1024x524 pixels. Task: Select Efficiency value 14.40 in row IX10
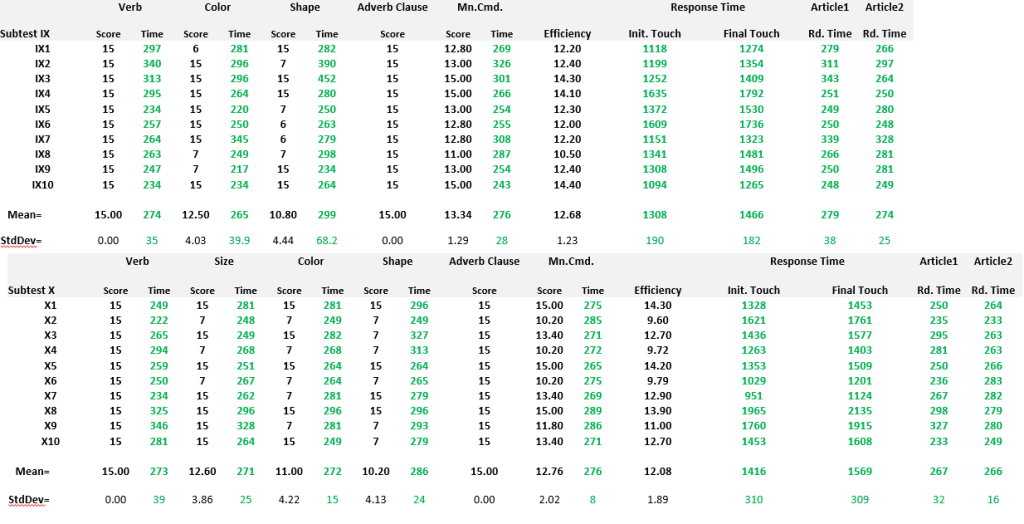click(567, 184)
